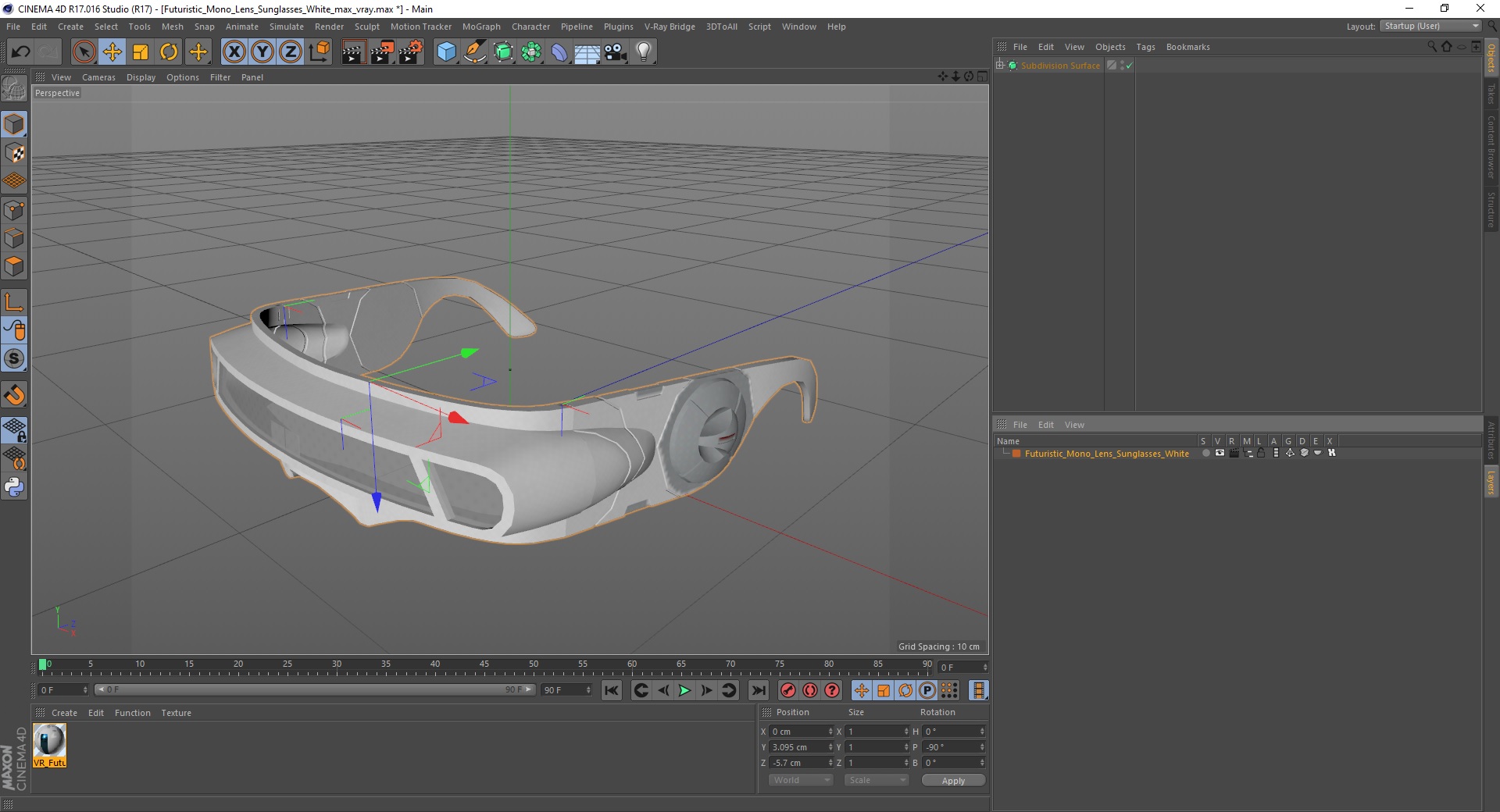Add a Subdivision Surface generator icon
The width and height of the screenshot is (1500, 812).
pos(504,52)
